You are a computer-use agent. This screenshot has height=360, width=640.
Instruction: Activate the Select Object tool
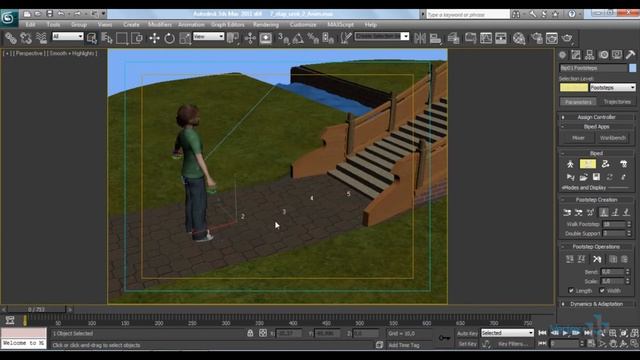(x=92, y=38)
